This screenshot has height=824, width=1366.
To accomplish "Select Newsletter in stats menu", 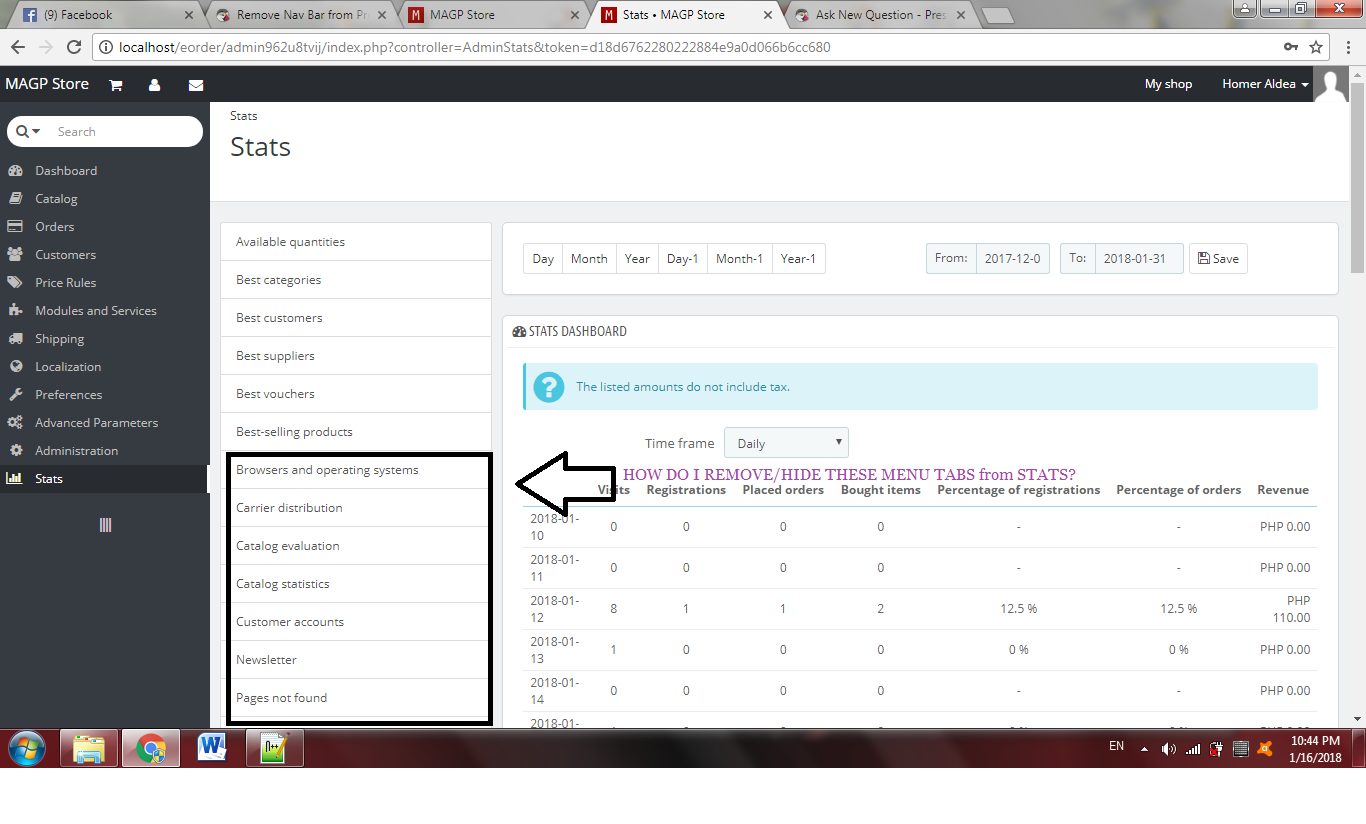I will [356, 660].
